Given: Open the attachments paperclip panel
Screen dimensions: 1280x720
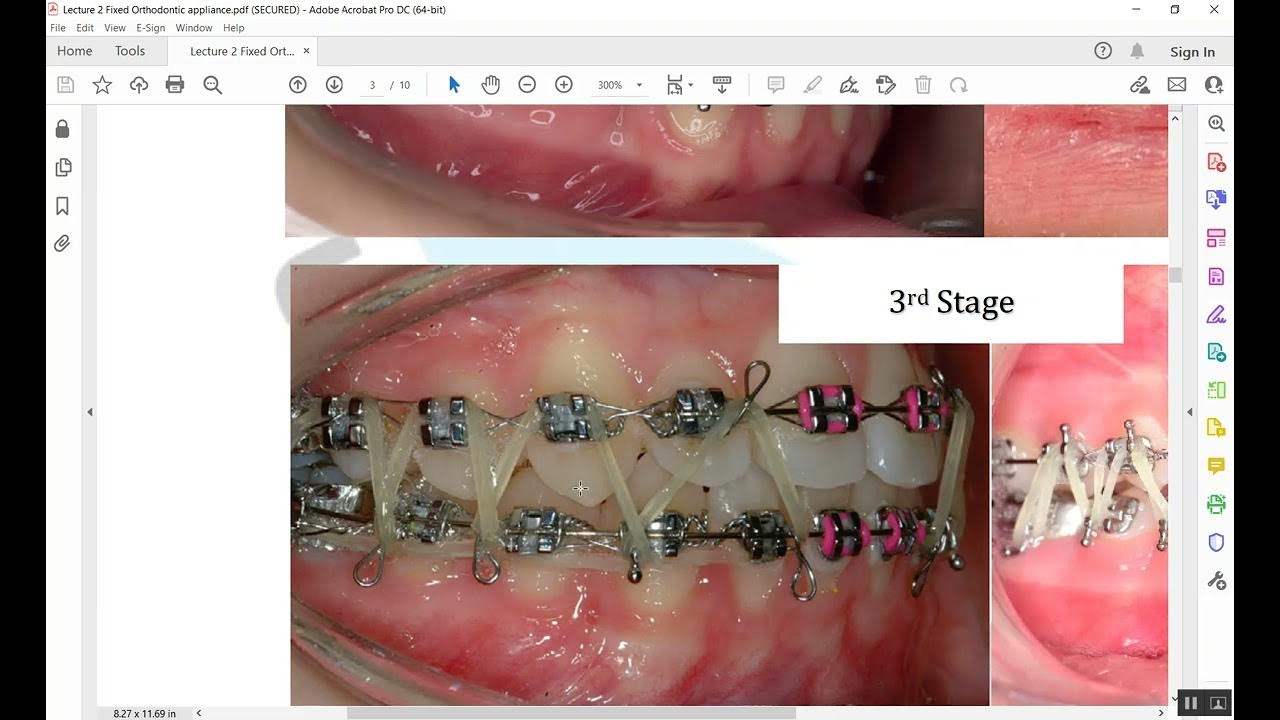Looking at the screenshot, I should coord(62,244).
